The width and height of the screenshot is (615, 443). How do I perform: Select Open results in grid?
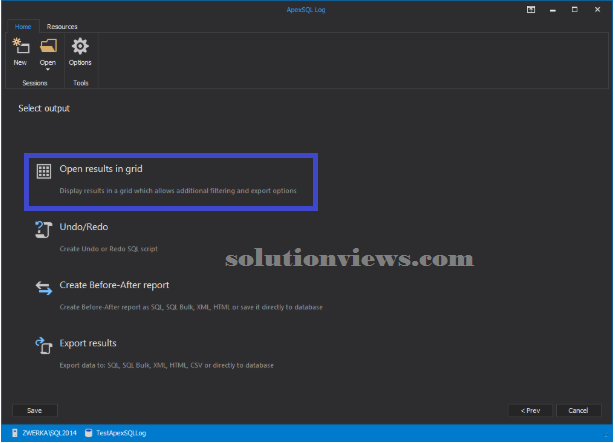point(171,182)
